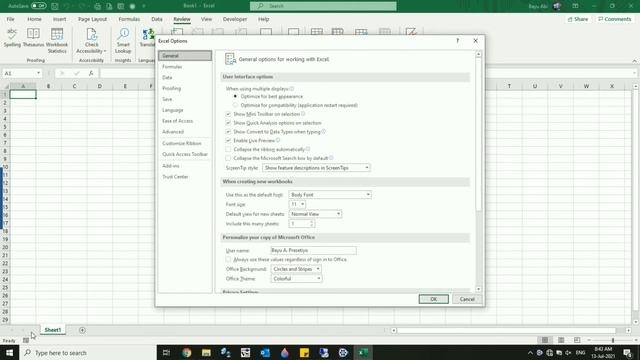Image resolution: width=640 pixels, height=360 pixels.
Task: Open File Explorer from the taskbar
Action: pyautogui.click(x=206, y=353)
